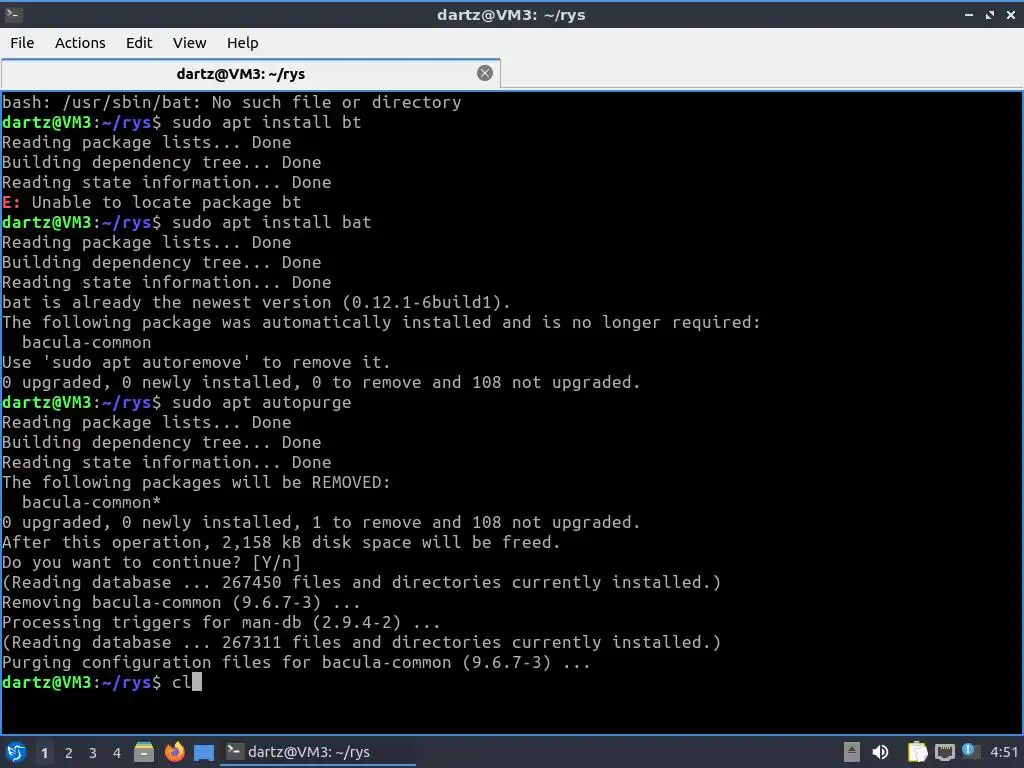Image resolution: width=1024 pixels, height=768 pixels.
Task: Click the 'sudo apt install bat' command text
Action: [x=271, y=222]
